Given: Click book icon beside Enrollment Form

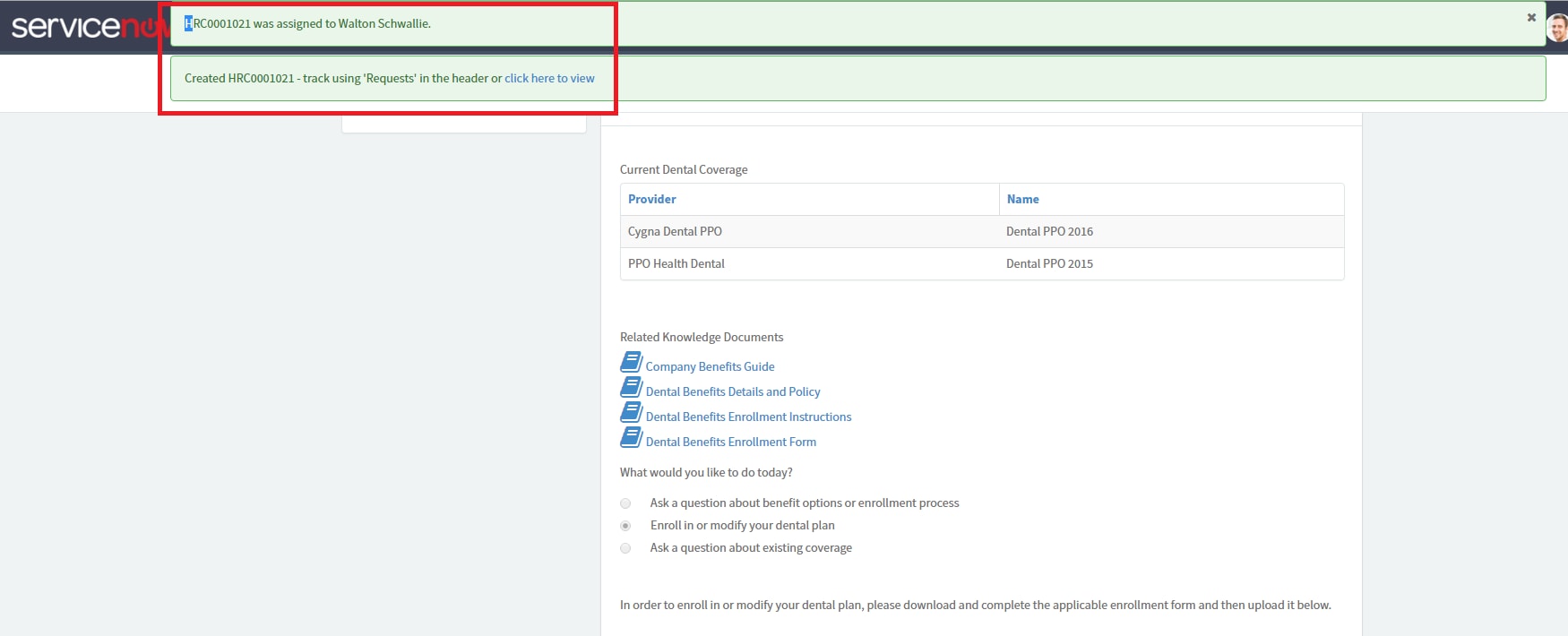Looking at the screenshot, I should 631,437.
